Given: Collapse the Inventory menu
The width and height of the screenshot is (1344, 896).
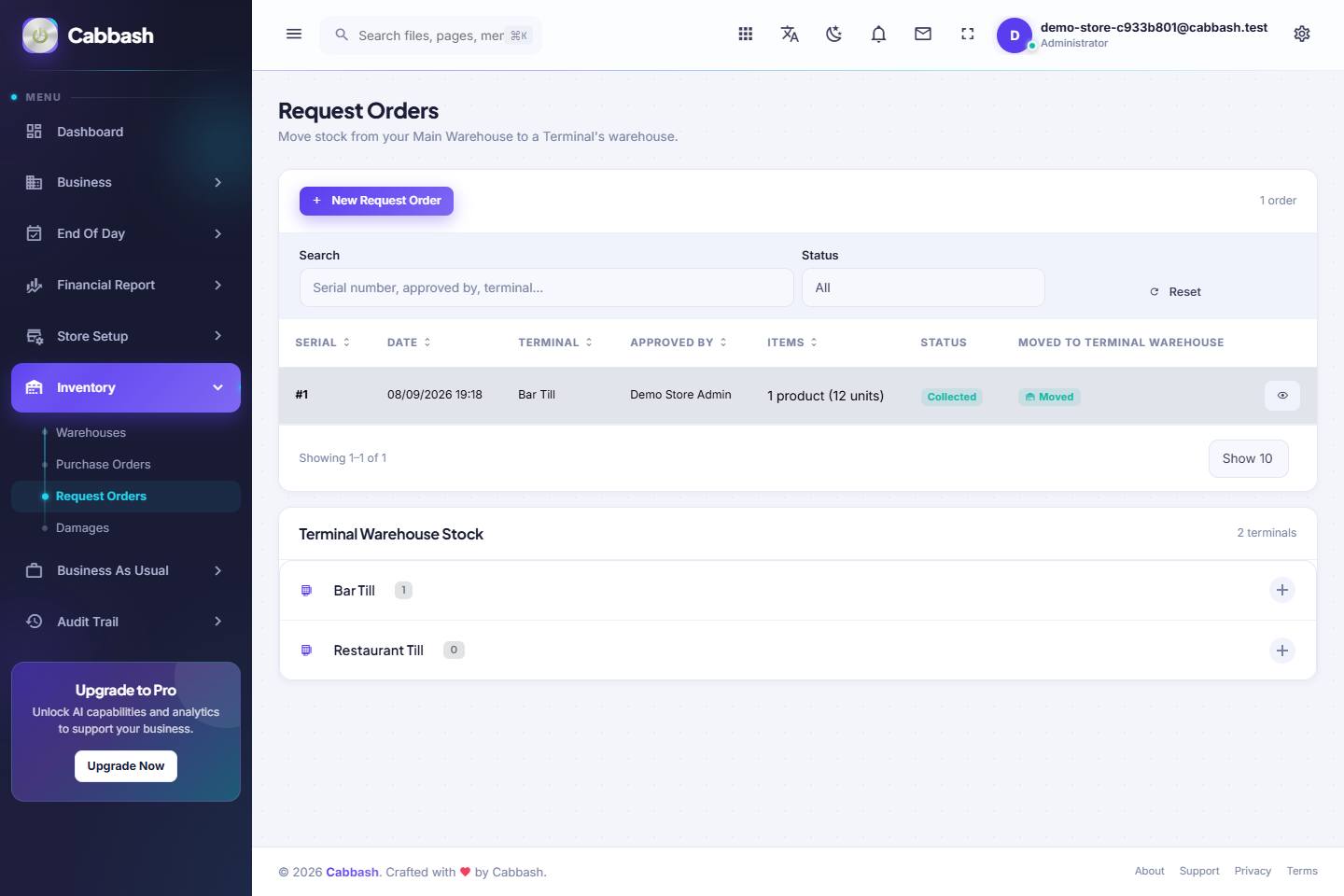Looking at the screenshot, I should (x=126, y=387).
